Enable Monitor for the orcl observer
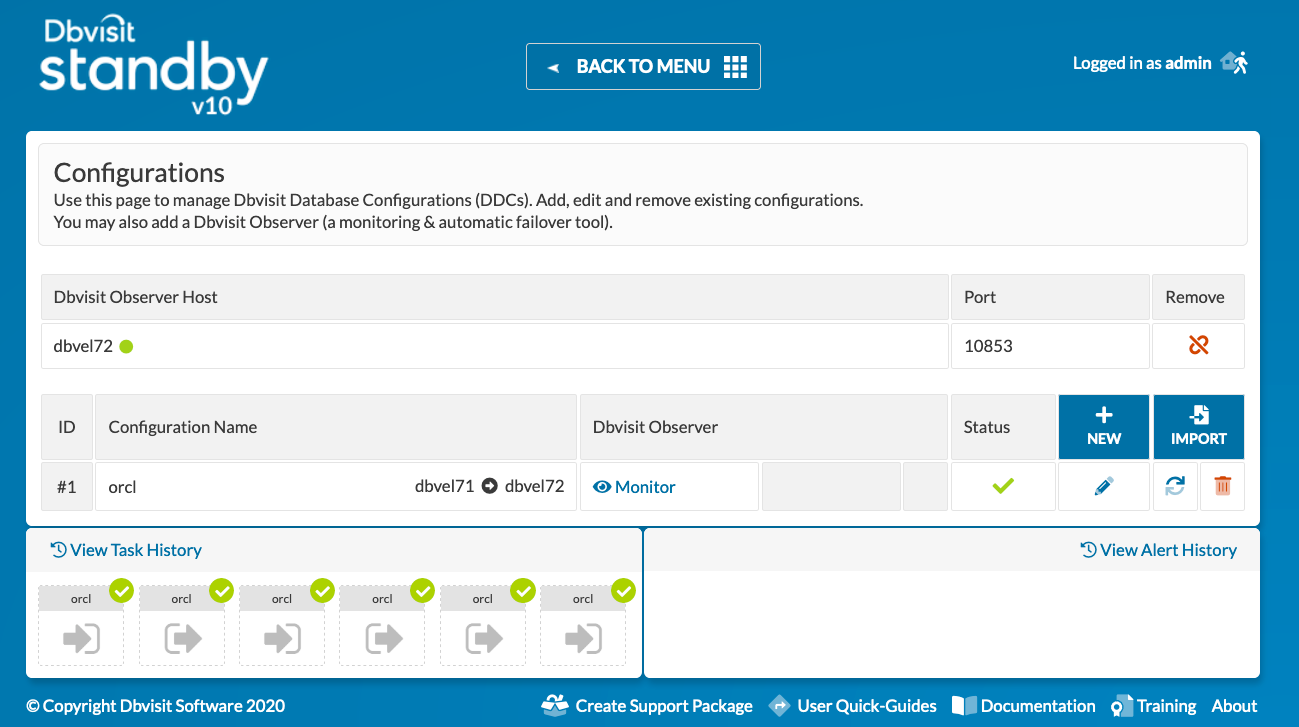 (634, 487)
